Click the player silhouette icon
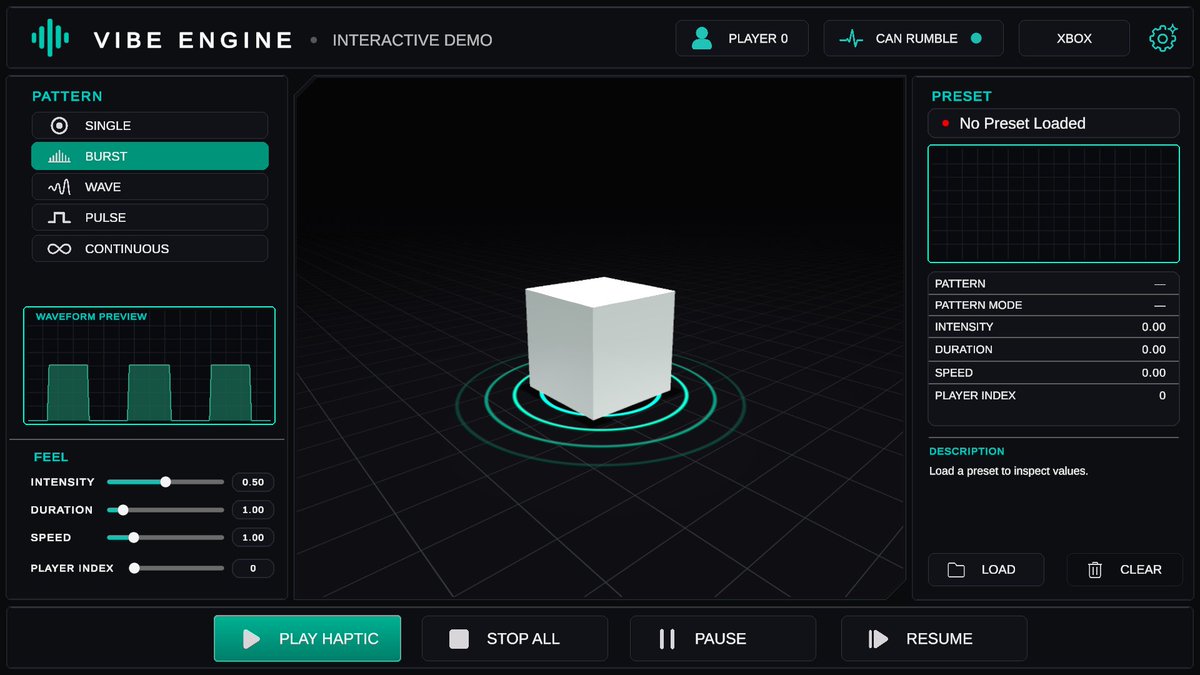1200x675 pixels. point(702,38)
